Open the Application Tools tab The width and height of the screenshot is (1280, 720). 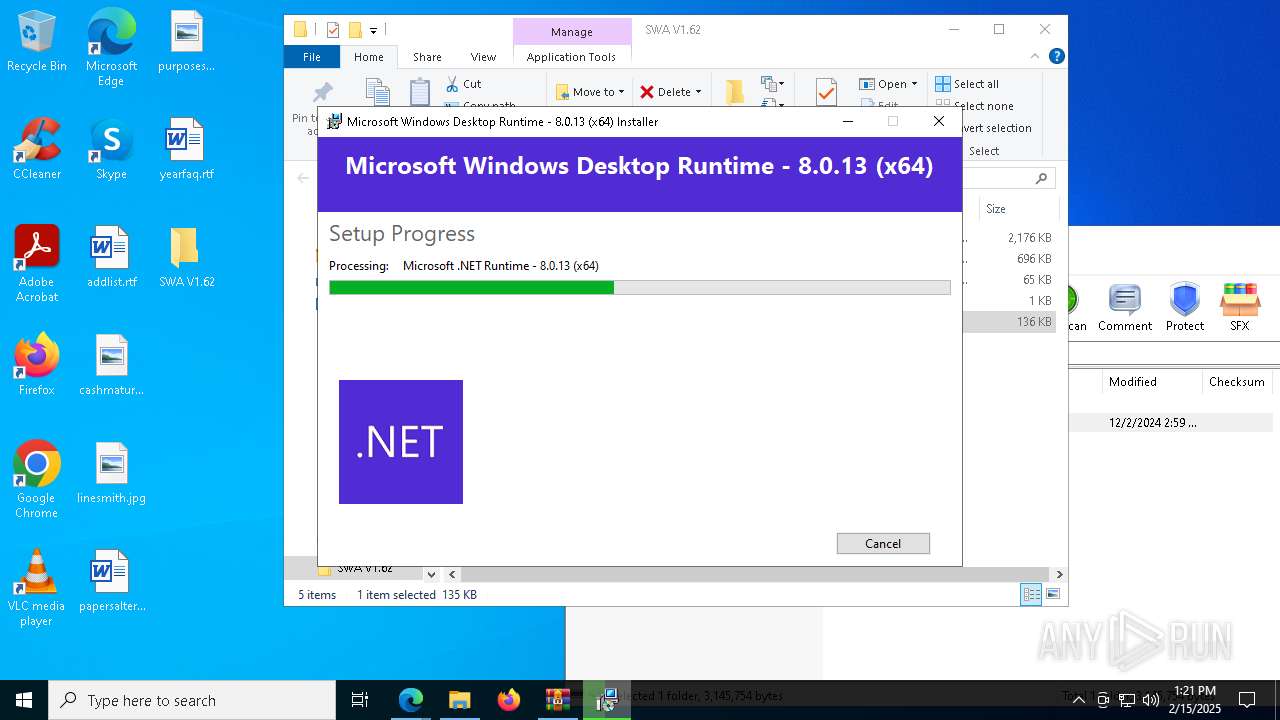pyautogui.click(x=571, y=57)
